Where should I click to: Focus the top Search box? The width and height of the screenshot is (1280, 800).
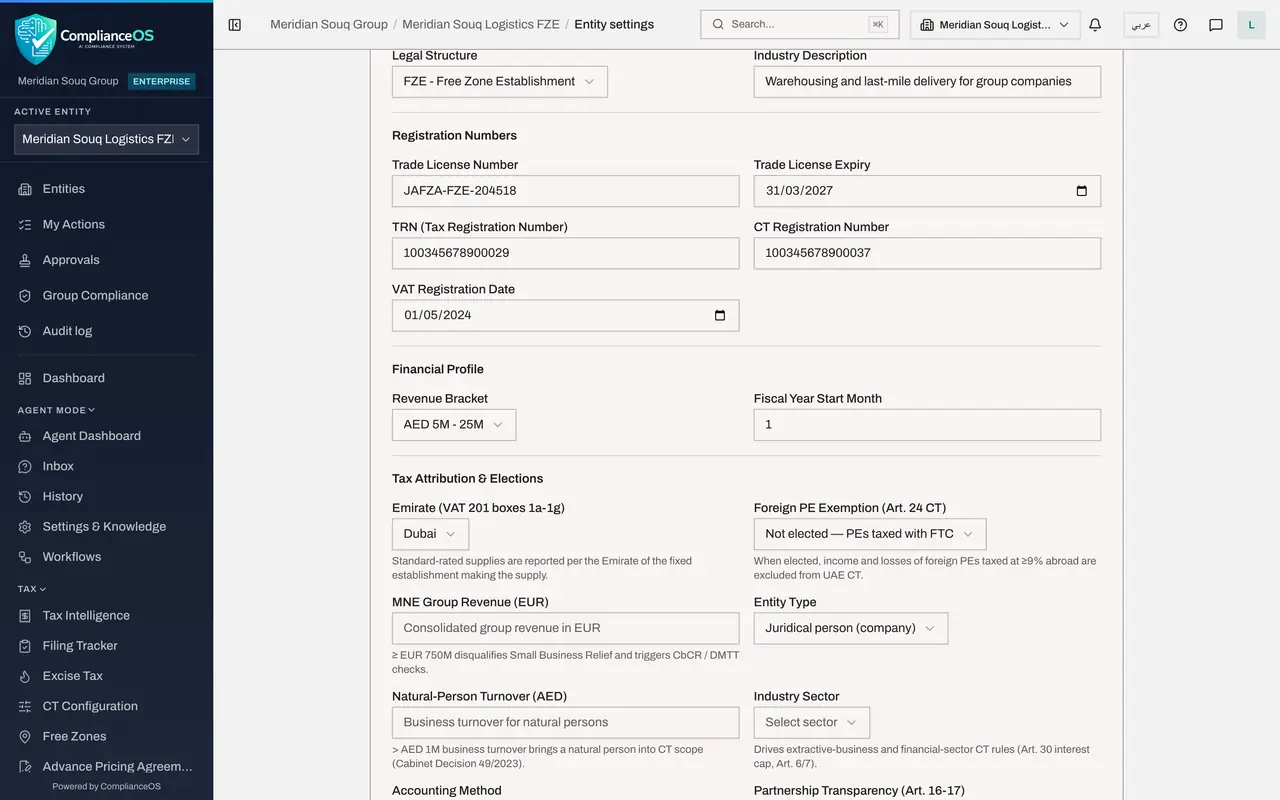tap(800, 25)
